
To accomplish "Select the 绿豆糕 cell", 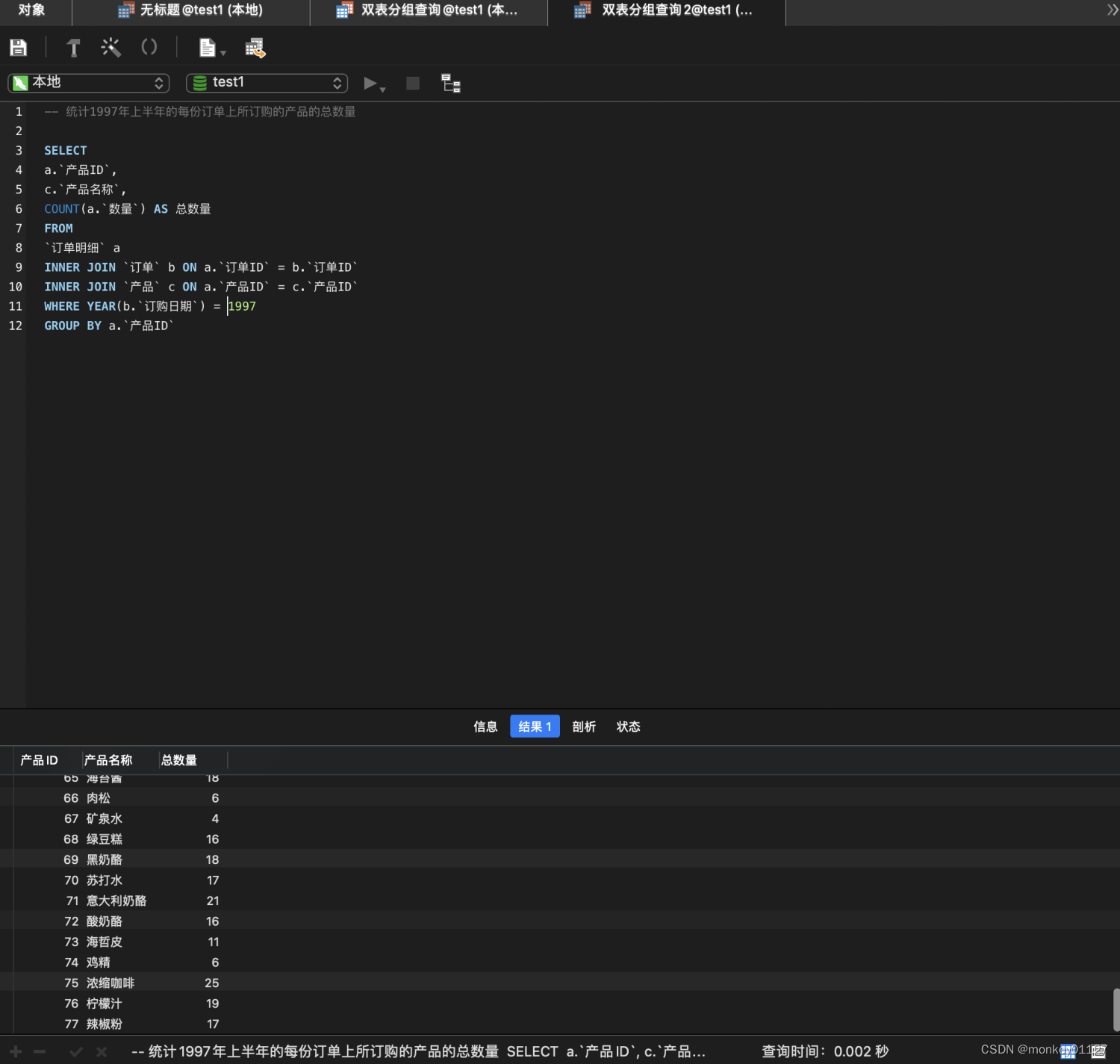I will (x=105, y=839).
